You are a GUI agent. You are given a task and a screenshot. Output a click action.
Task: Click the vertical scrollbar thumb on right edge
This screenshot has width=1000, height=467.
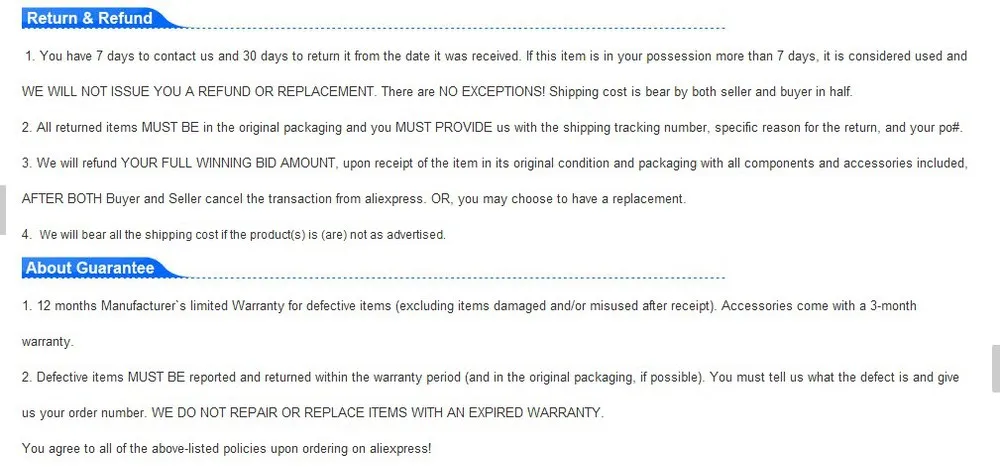[996, 368]
